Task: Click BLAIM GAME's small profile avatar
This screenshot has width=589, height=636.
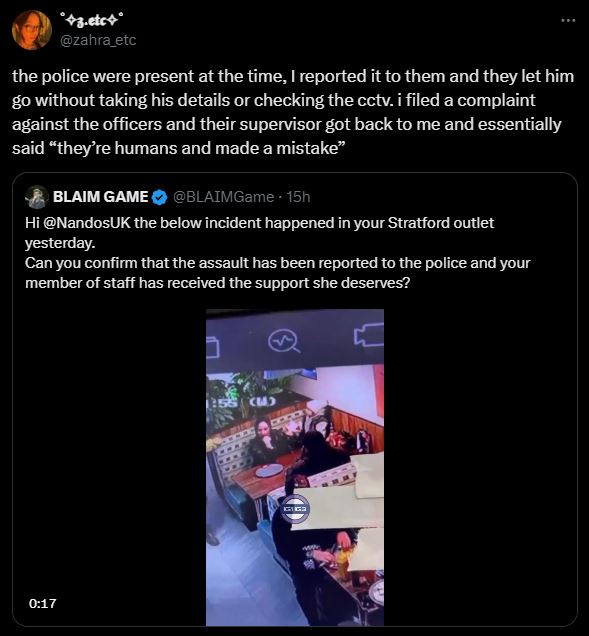Action: [37, 197]
